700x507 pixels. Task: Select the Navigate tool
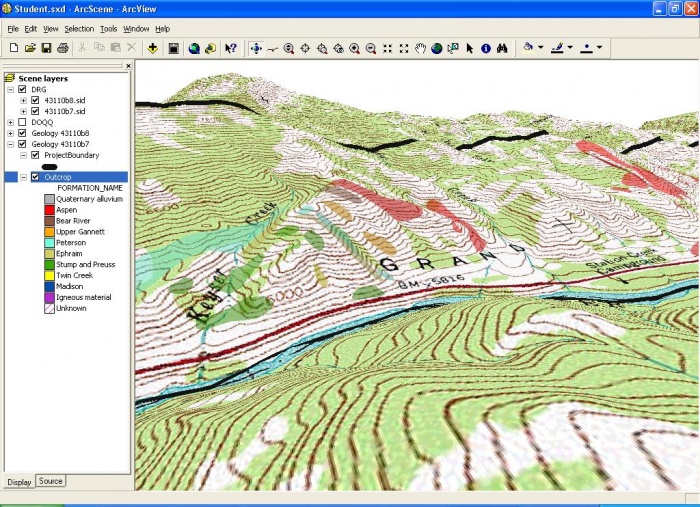[x=255, y=48]
